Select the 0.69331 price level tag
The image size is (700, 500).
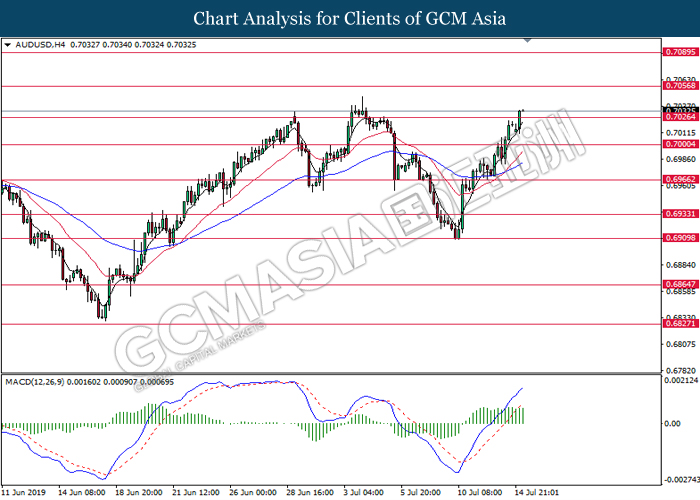680,215
